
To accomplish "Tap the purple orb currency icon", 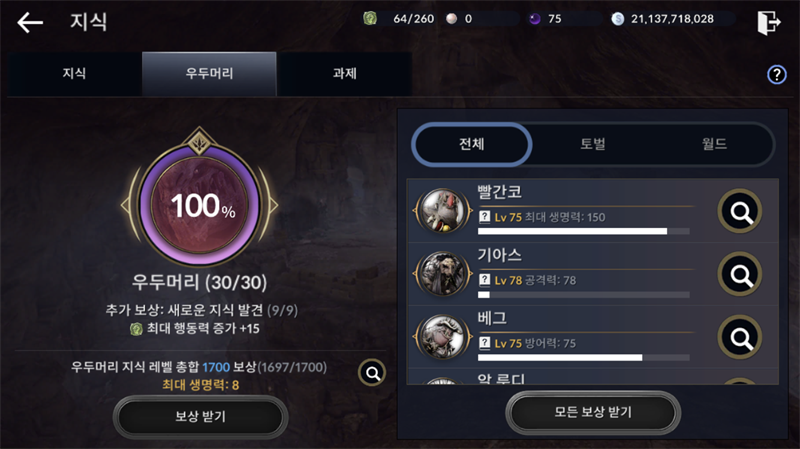I will click(535, 19).
